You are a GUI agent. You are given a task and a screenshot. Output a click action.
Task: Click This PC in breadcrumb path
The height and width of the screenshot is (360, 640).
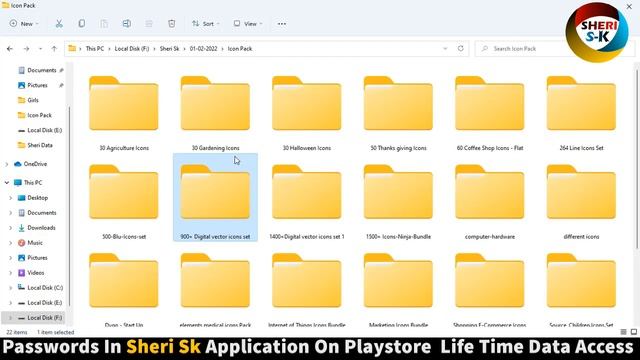(x=95, y=49)
